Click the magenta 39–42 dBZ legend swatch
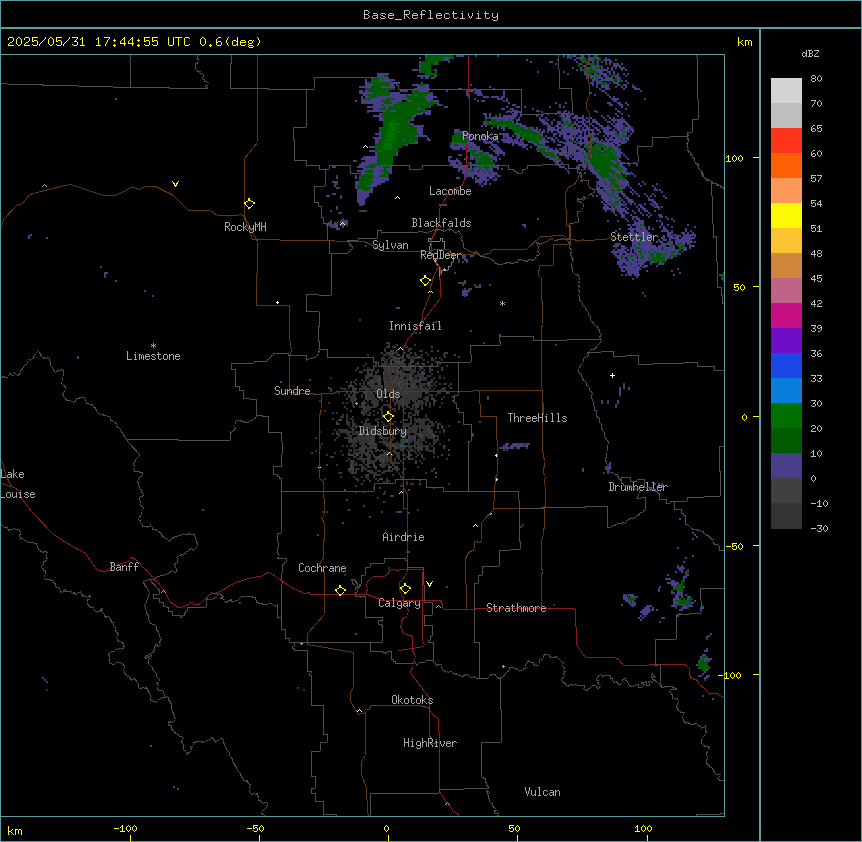This screenshot has height=842, width=862. (786, 315)
